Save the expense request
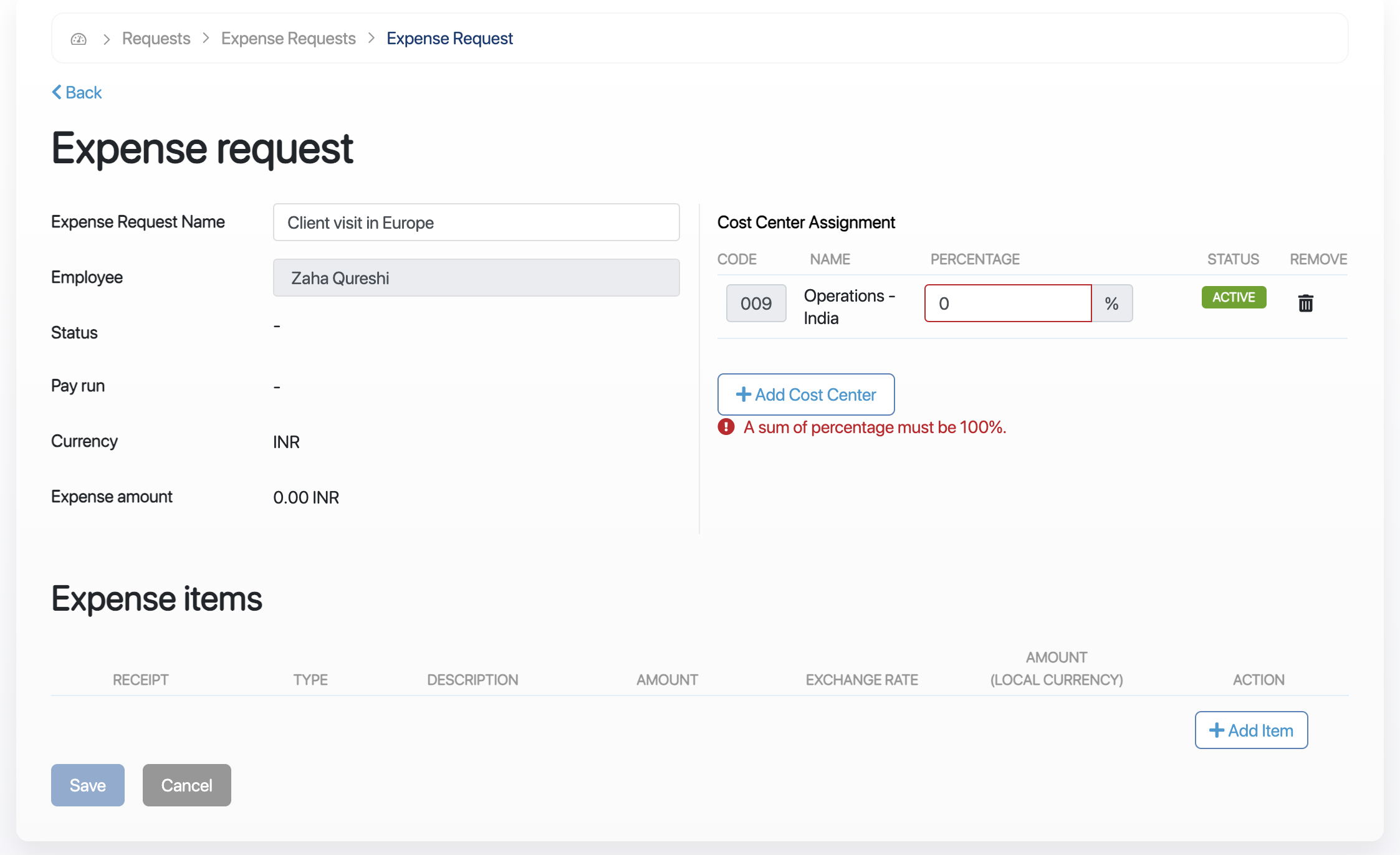 click(x=88, y=785)
